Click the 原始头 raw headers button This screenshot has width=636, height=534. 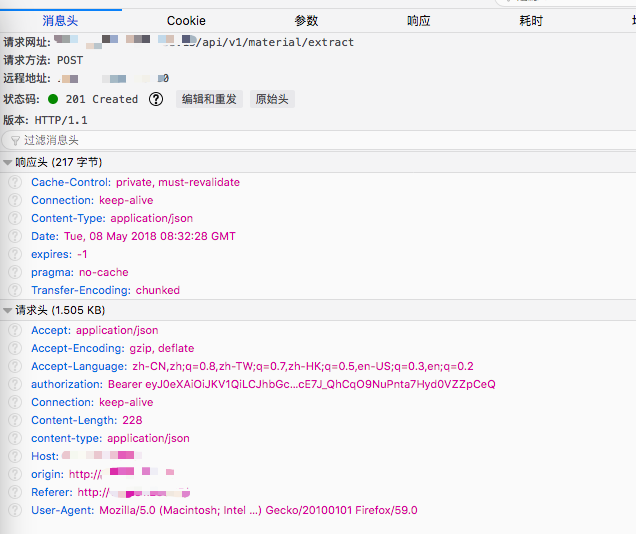pos(272,99)
